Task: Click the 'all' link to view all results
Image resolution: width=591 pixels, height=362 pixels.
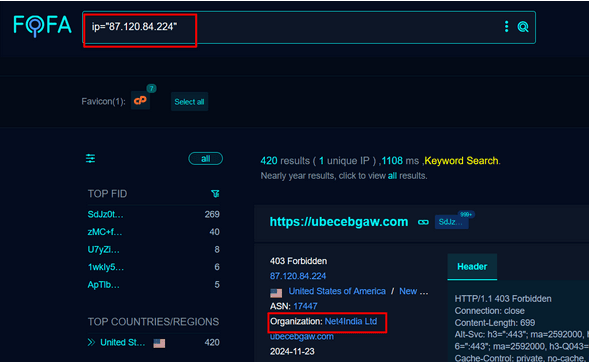Action: (392, 176)
